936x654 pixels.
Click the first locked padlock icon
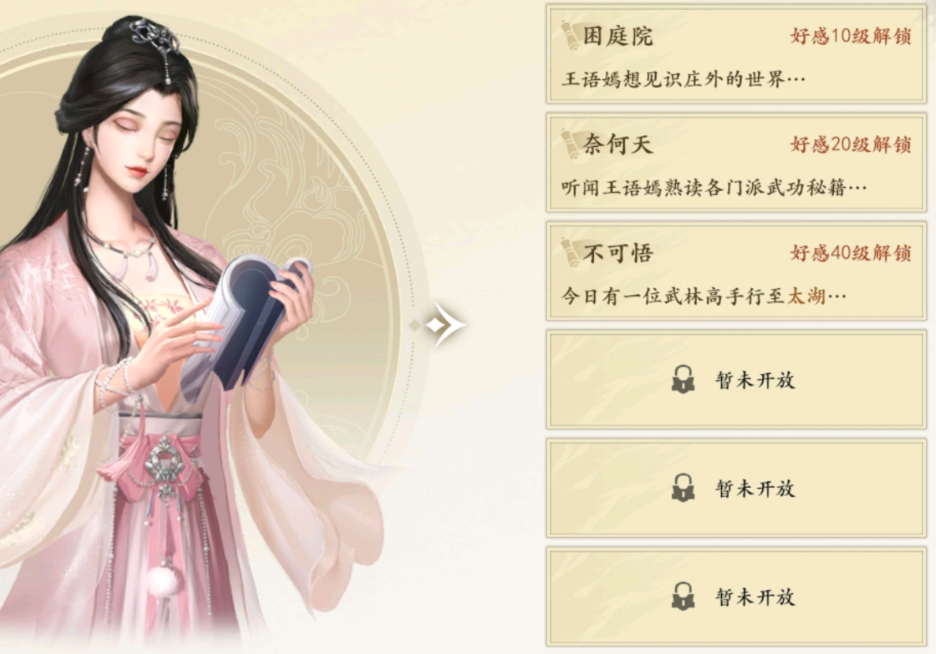coord(683,380)
